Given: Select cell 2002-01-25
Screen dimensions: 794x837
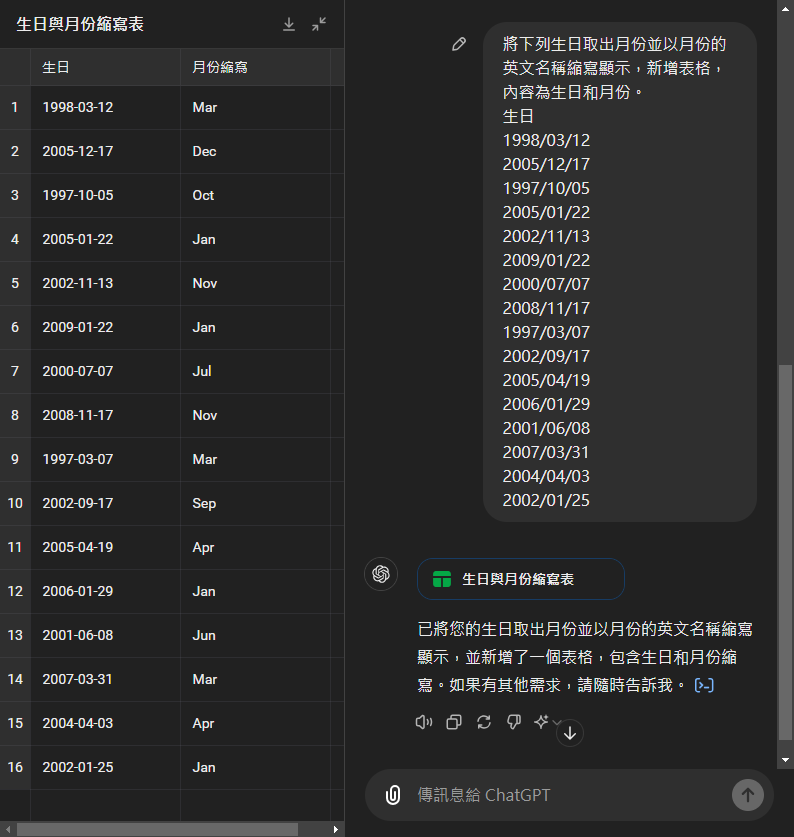Looking at the screenshot, I should coord(105,767).
